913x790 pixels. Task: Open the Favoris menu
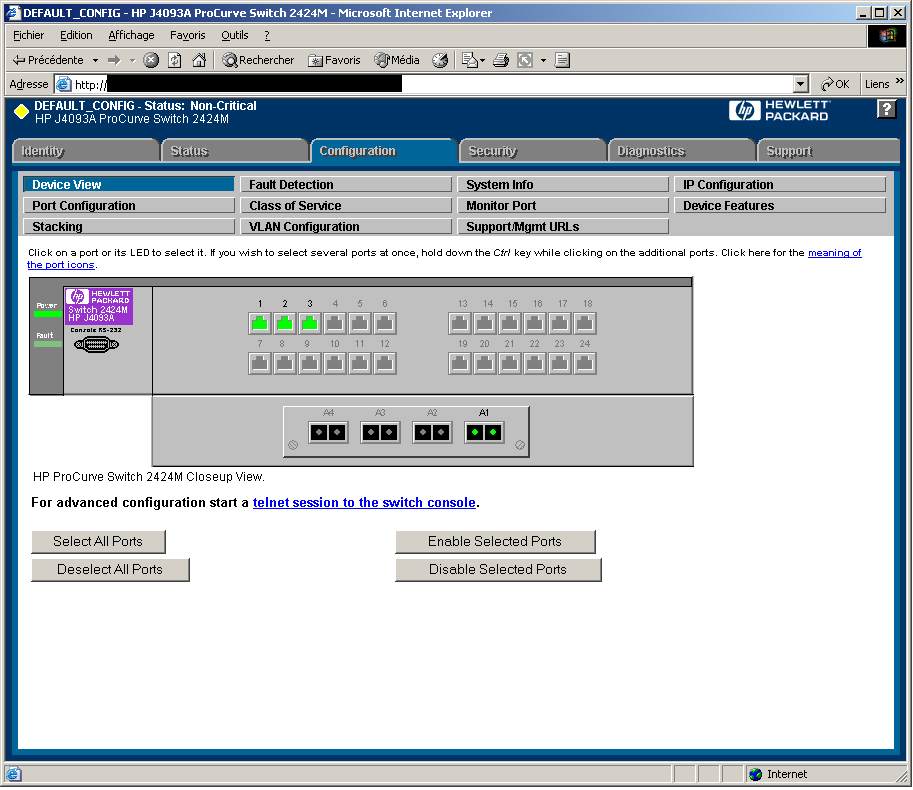[187, 35]
